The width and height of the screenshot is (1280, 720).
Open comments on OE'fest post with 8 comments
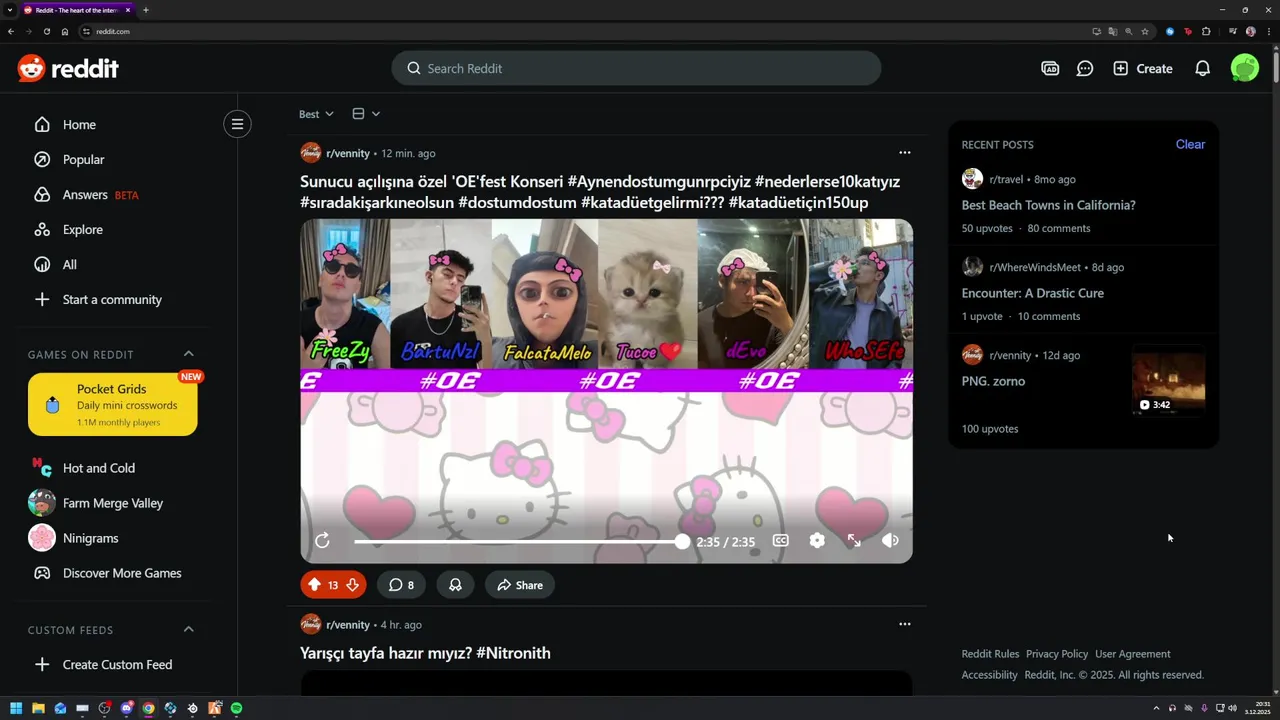tap(401, 585)
